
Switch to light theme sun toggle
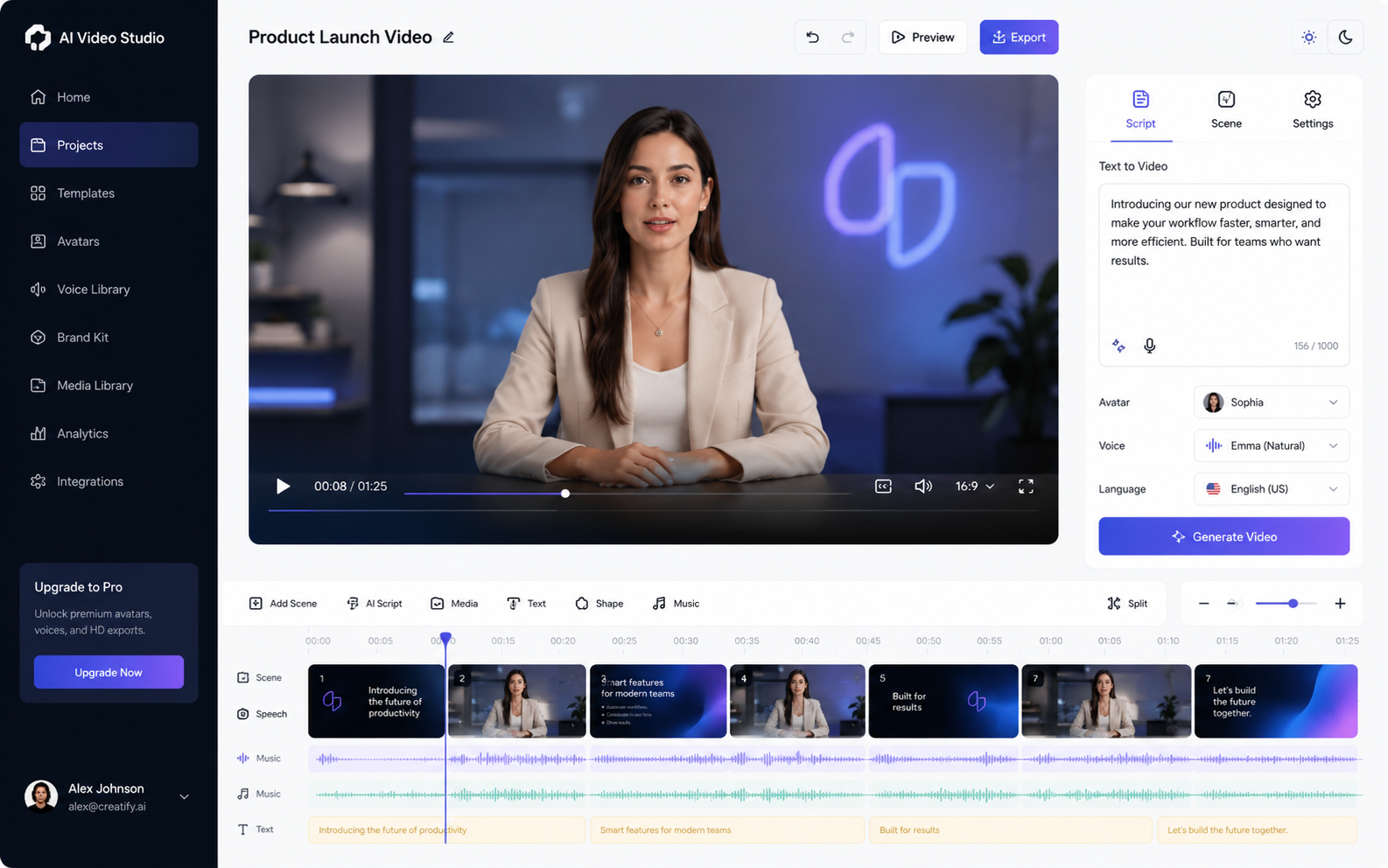point(1308,37)
